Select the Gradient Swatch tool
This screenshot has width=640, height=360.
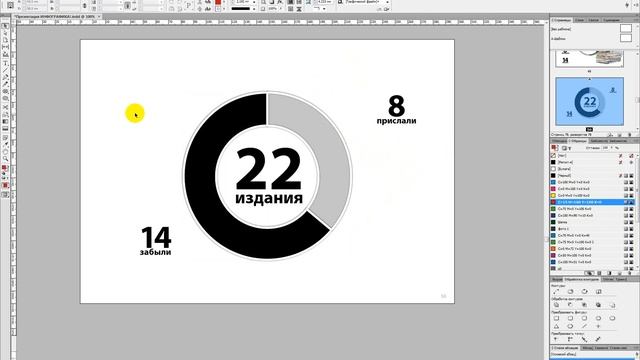(5, 121)
